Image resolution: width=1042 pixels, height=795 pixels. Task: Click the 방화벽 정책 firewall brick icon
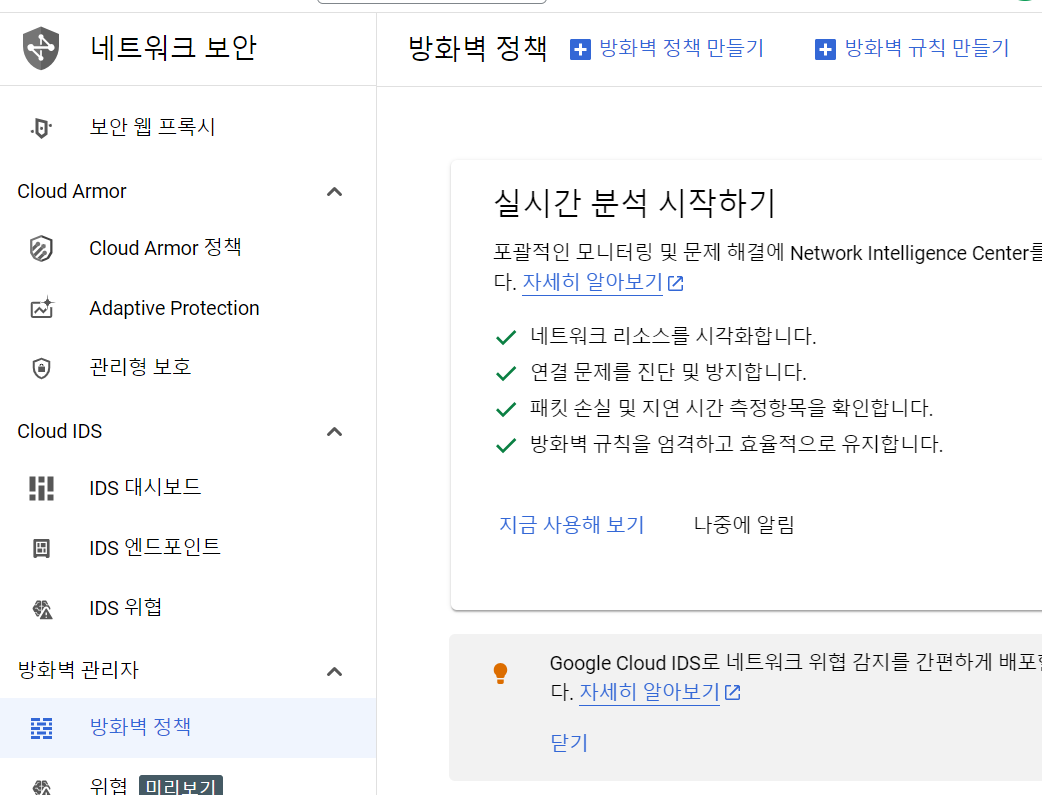click(41, 728)
